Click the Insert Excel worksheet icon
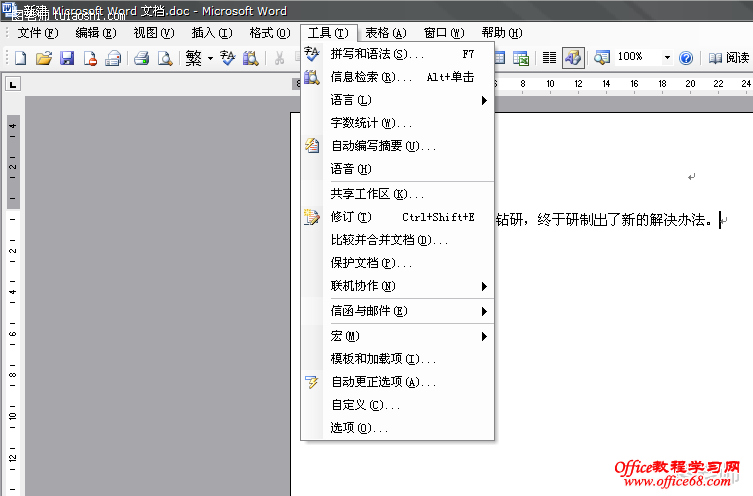The image size is (753, 496). 521,59
